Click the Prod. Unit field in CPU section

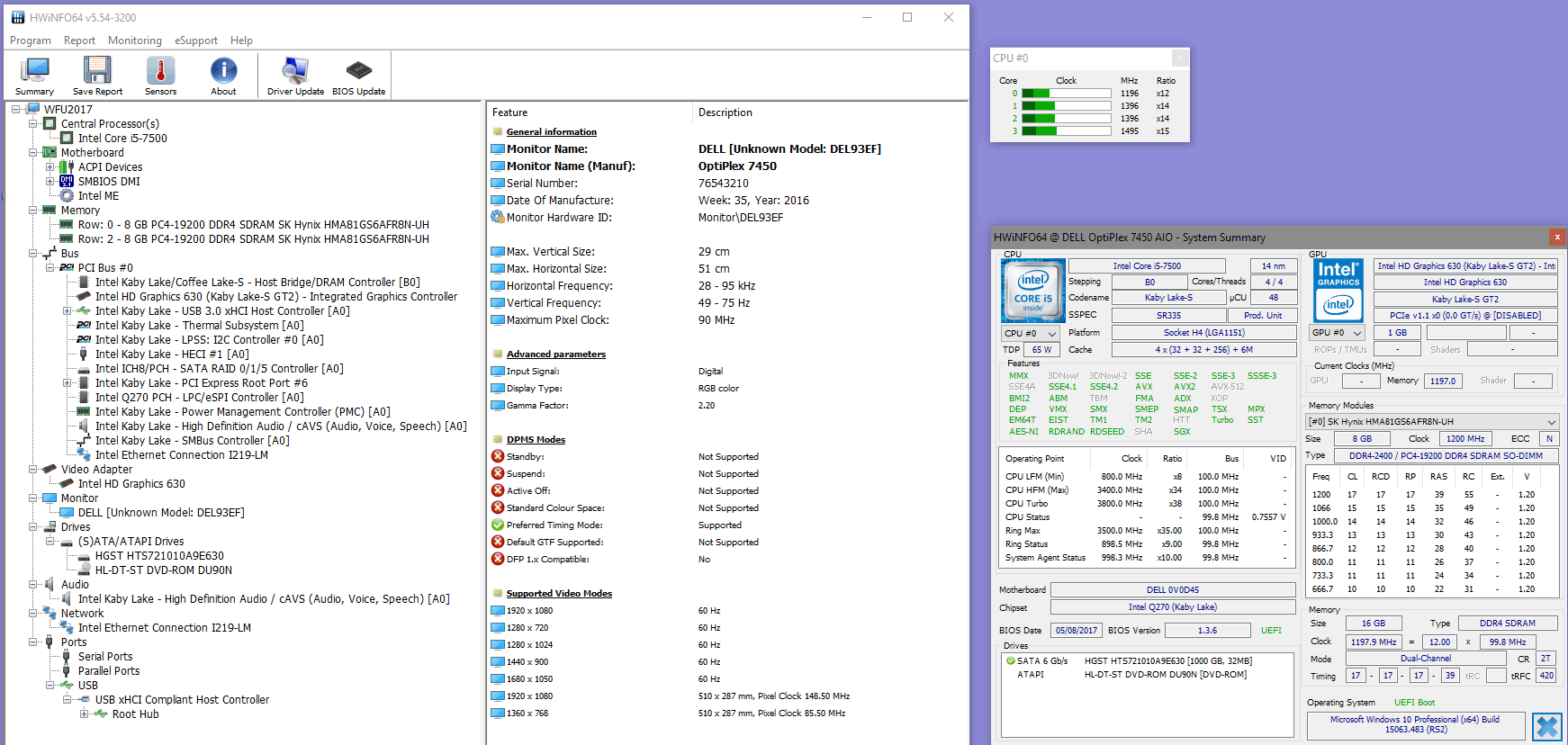(1263, 316)
